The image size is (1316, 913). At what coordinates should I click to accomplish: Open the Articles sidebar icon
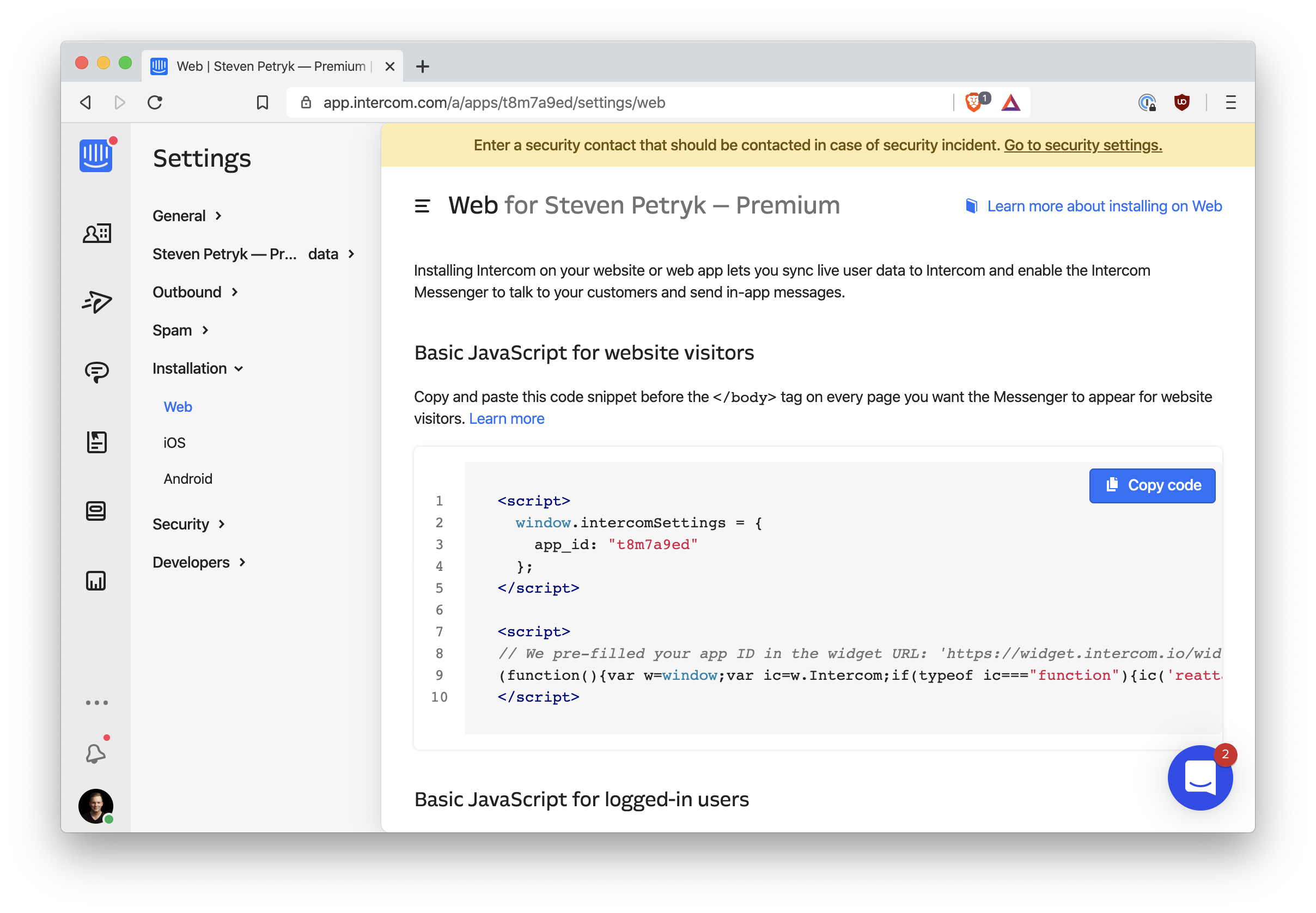(x=96, y=442)
